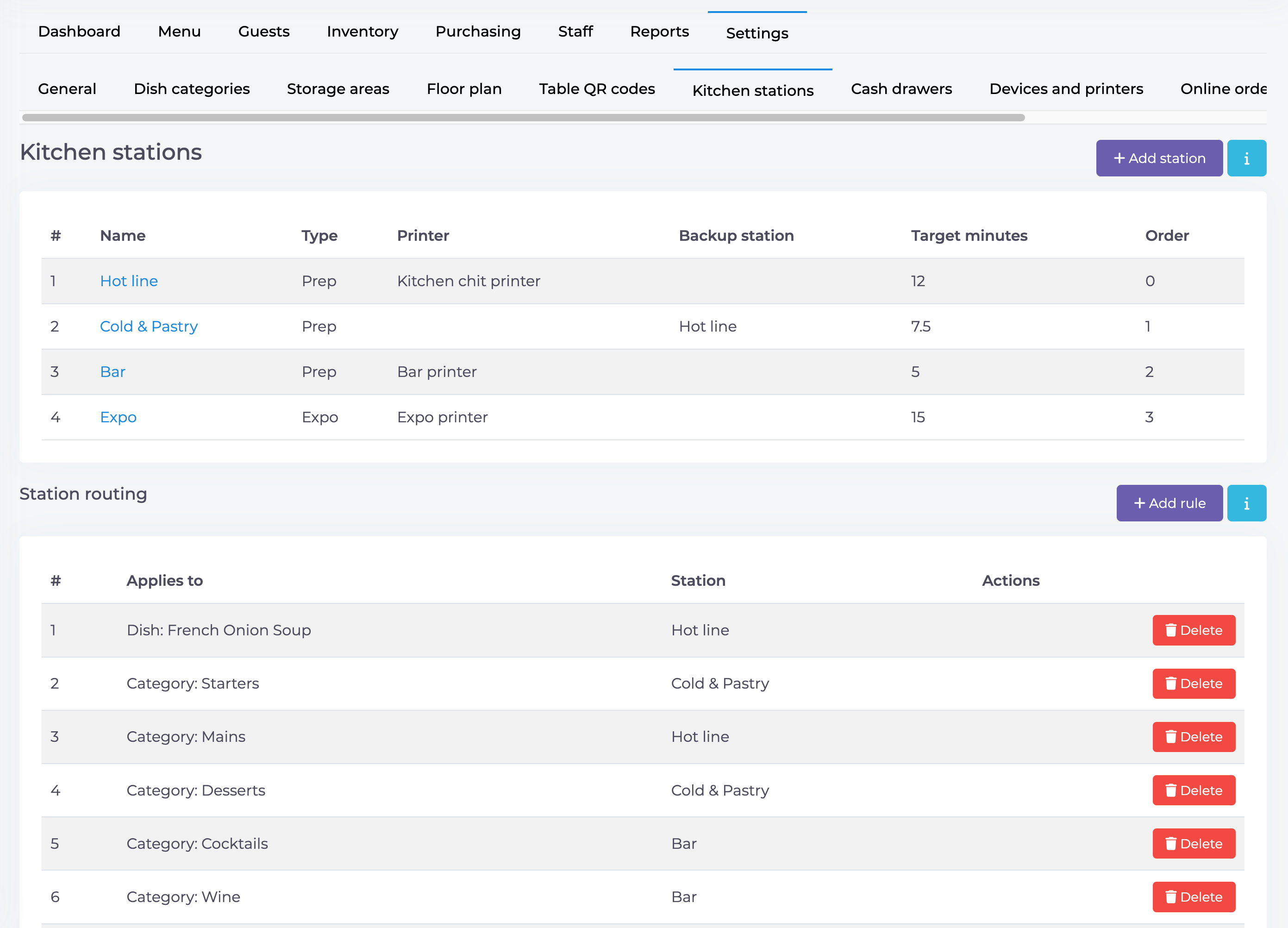Open the Storage areas sub-tab
Image resolution: width=1288 pixels, height=928 pixels.
coord(338,89)
